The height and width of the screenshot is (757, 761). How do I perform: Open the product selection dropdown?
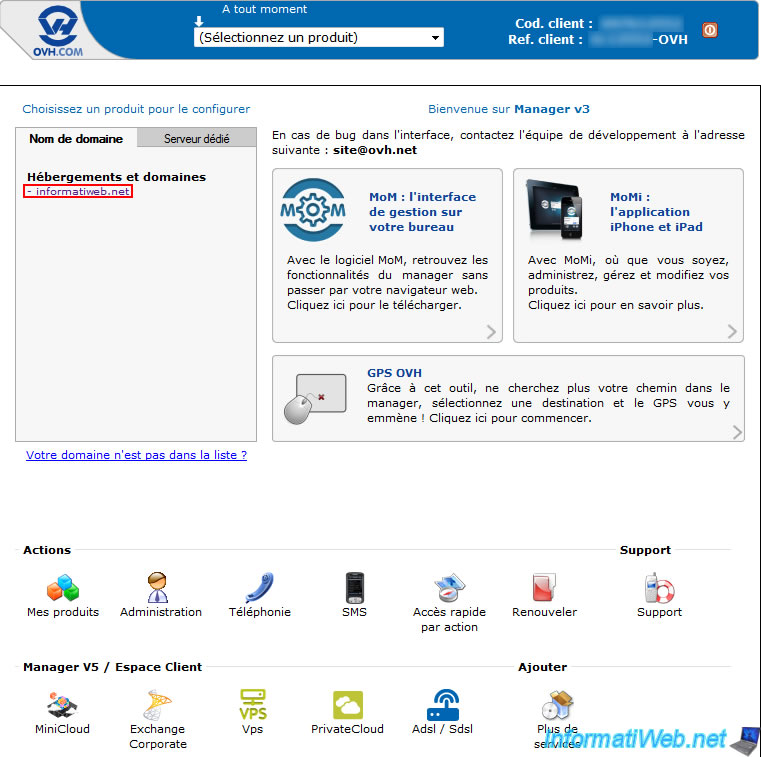pos(318,37)
